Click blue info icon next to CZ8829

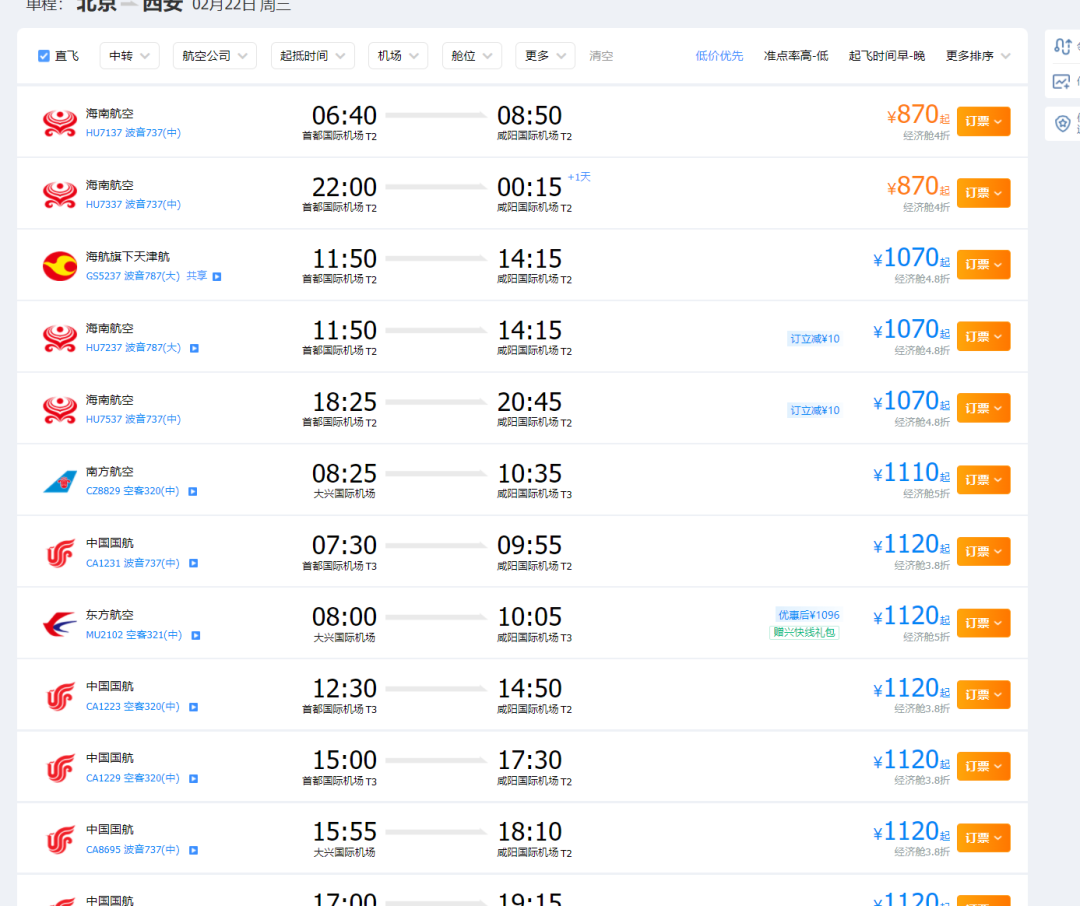(193, 491)
